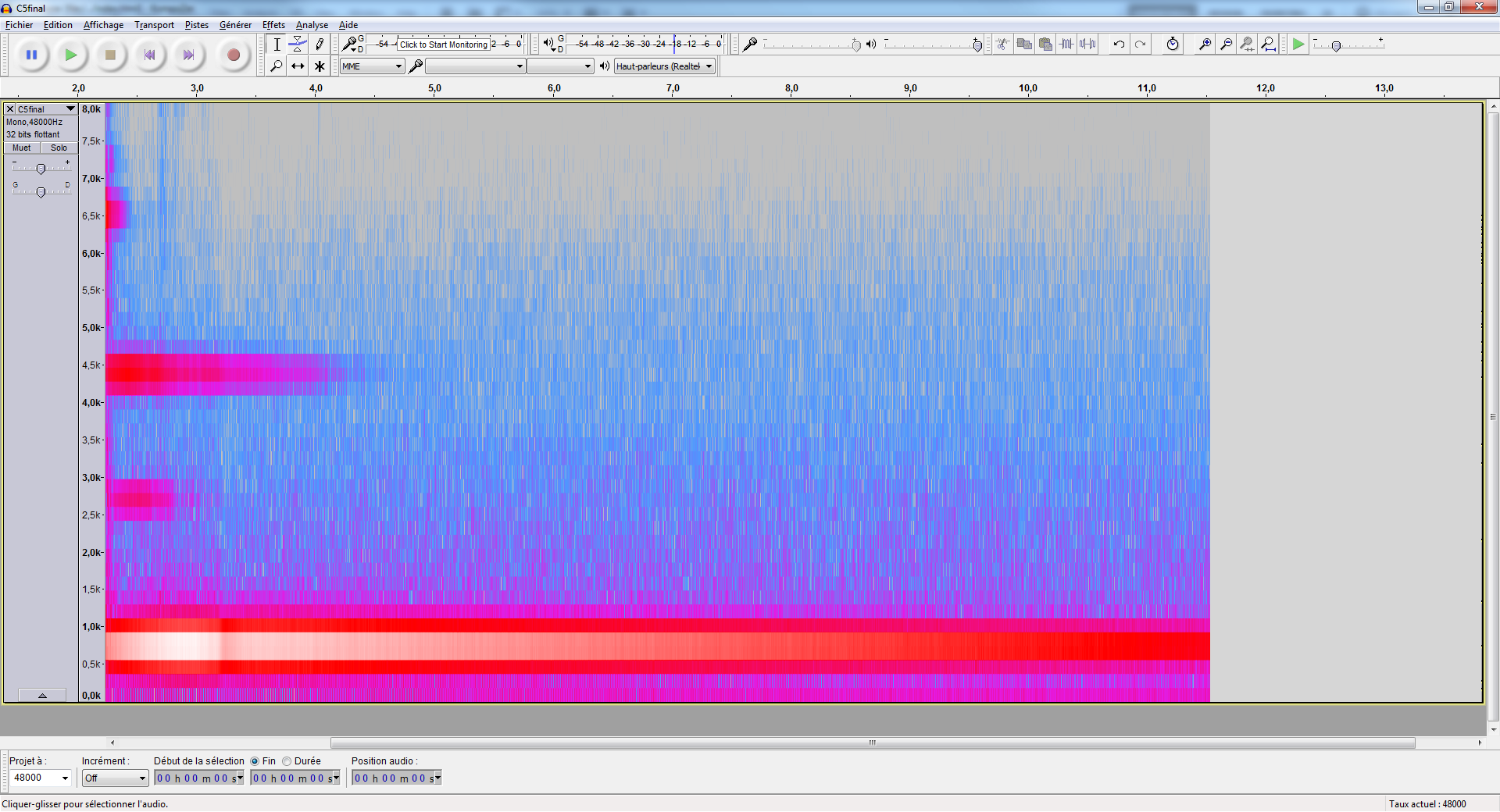Select the Zoom tool in tools toolbar
The width and height of the screenshot is (1500, 812).
pos(277,66)
